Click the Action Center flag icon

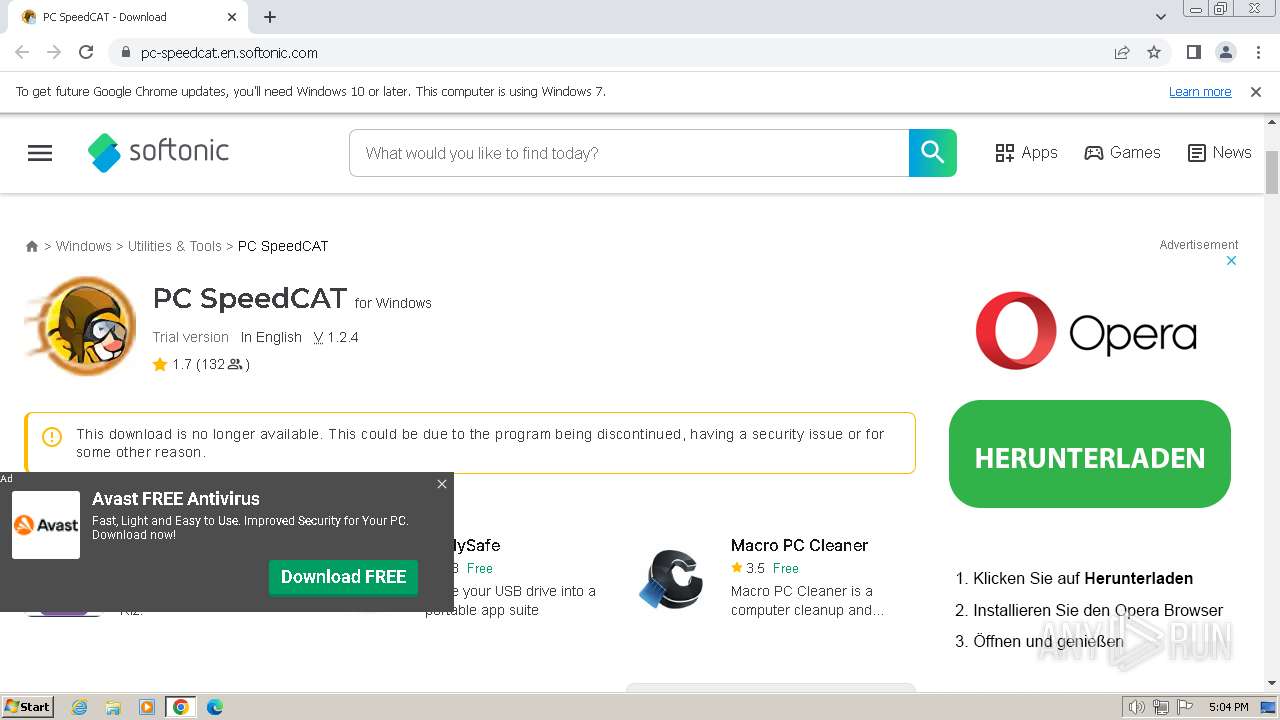pos(1184,707)
